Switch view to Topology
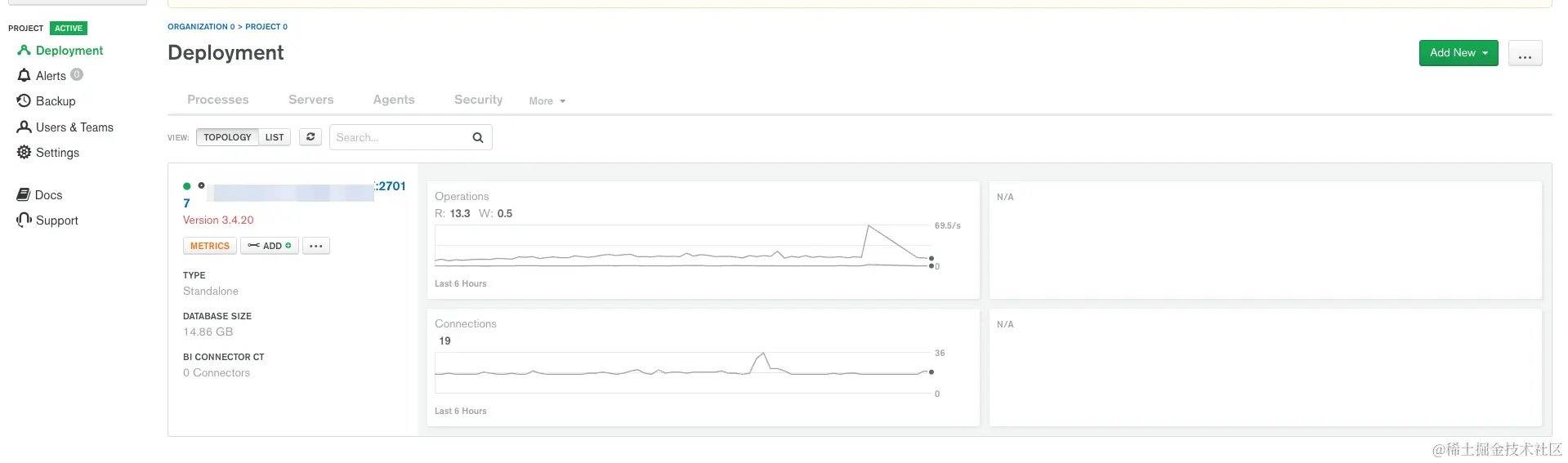Viewport: 1568px width, 463px height. (227, 137)
